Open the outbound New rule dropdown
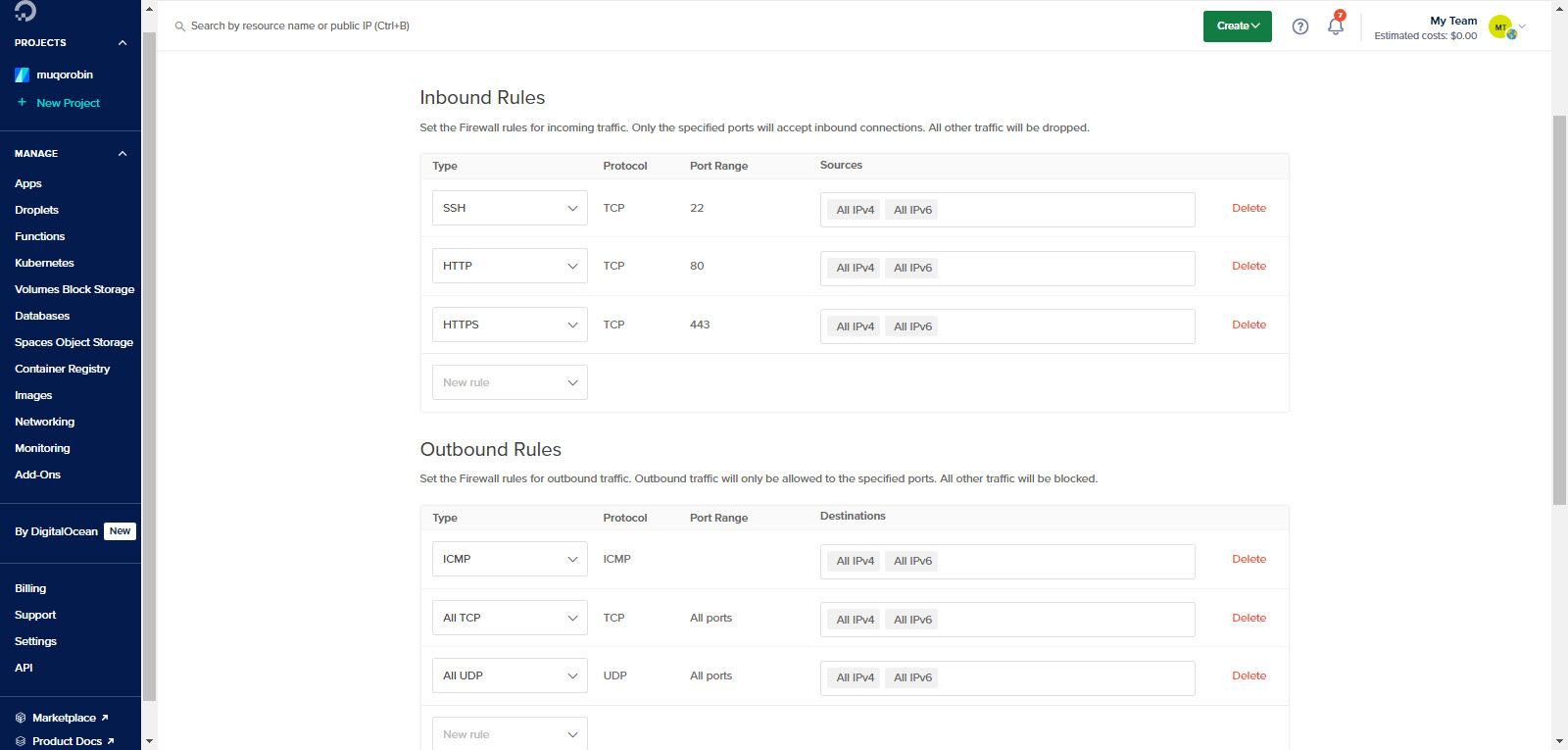 point(510,733)
